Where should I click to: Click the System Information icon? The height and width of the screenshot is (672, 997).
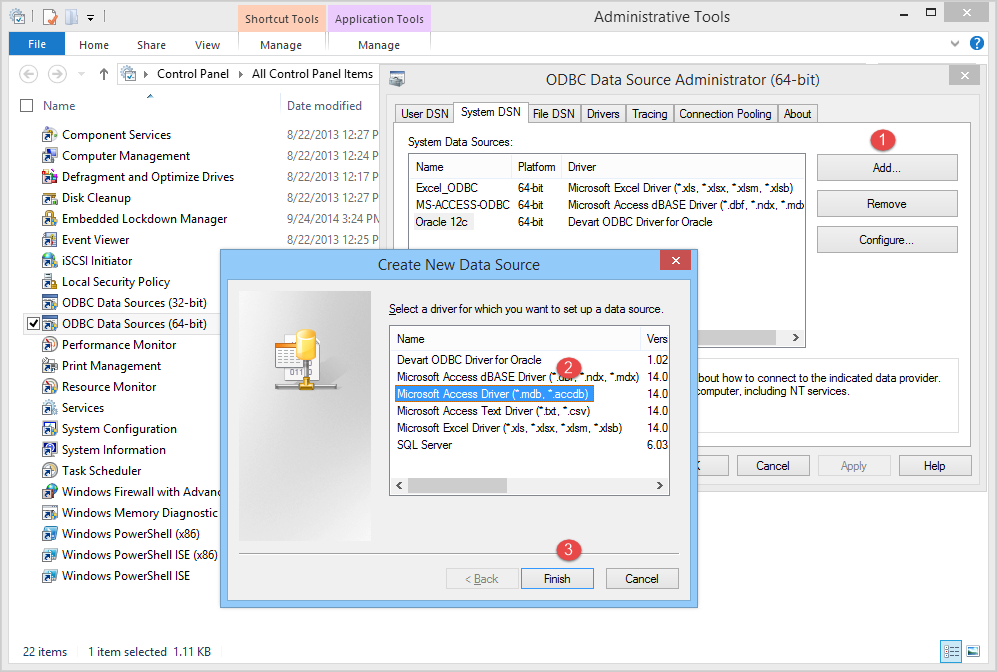coord(50,449)
